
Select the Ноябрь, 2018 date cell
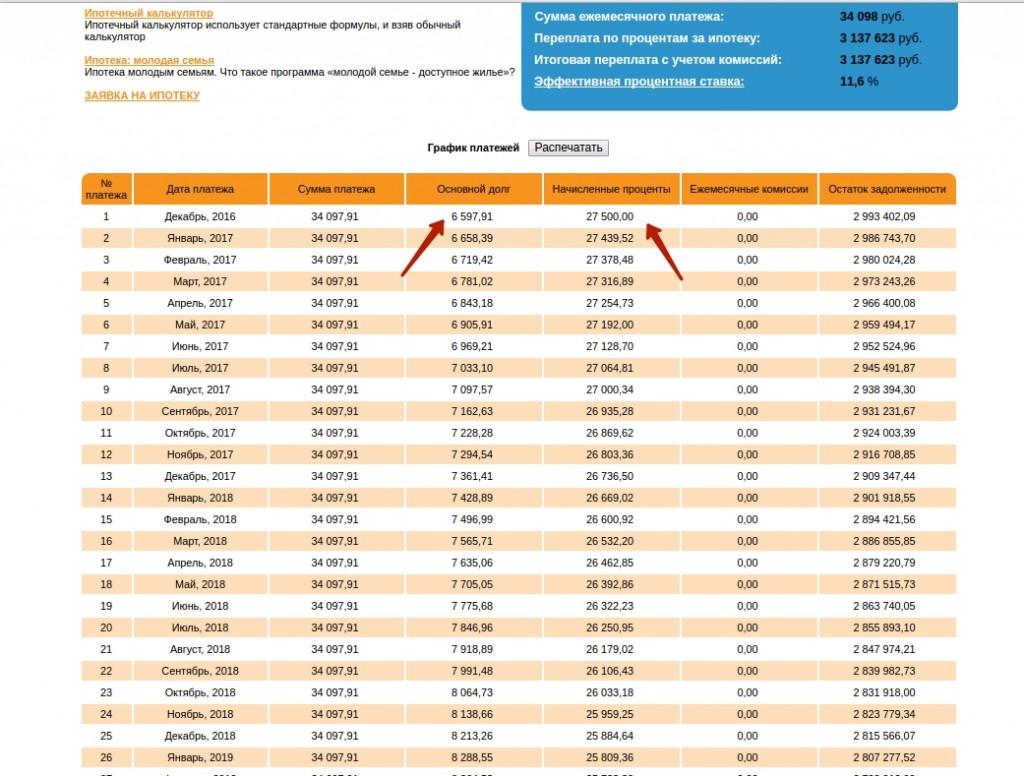(200, 714)
